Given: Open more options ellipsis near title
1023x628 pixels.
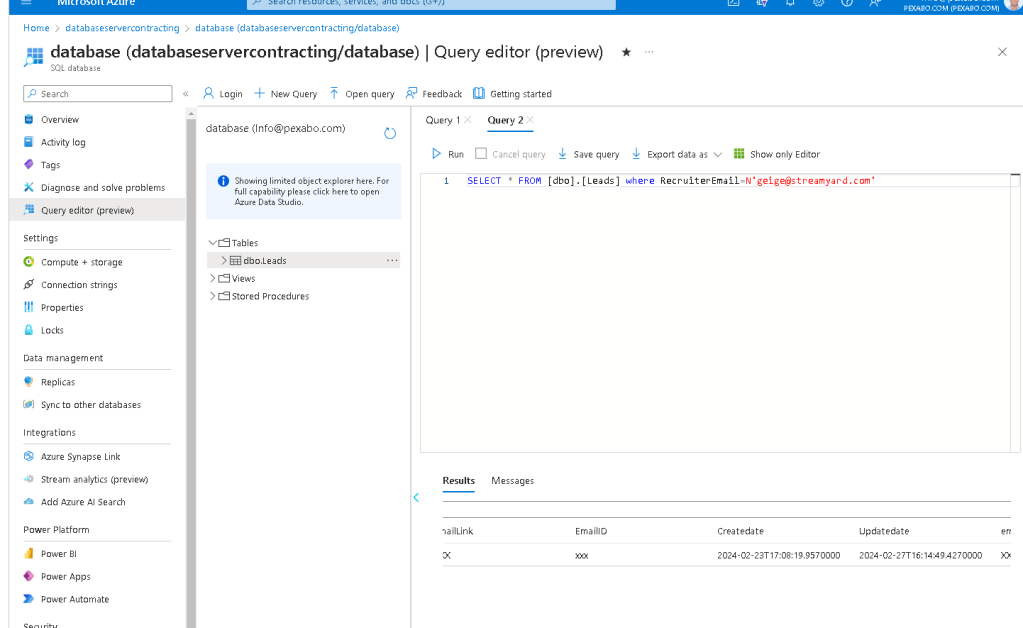Looking at the screenshot, I should (x=649, y=52).
